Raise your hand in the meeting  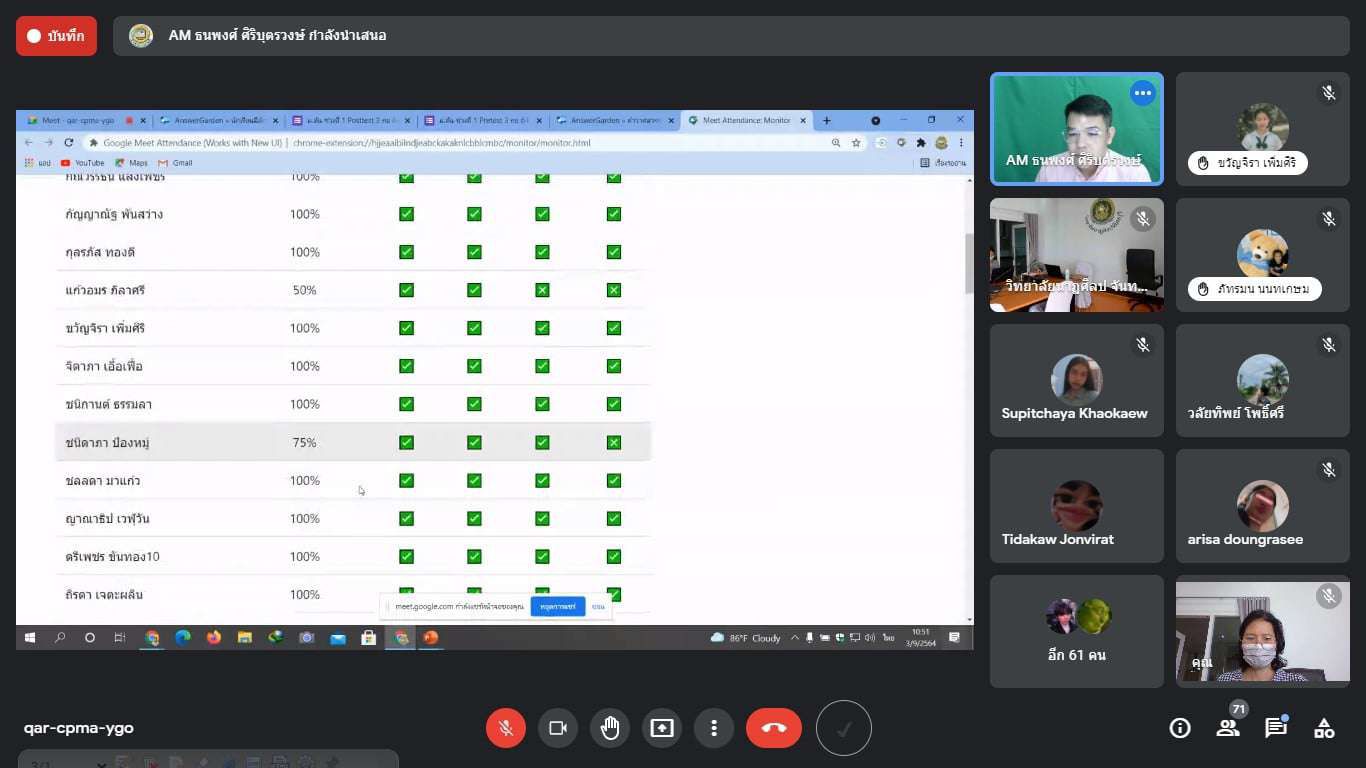610,728
